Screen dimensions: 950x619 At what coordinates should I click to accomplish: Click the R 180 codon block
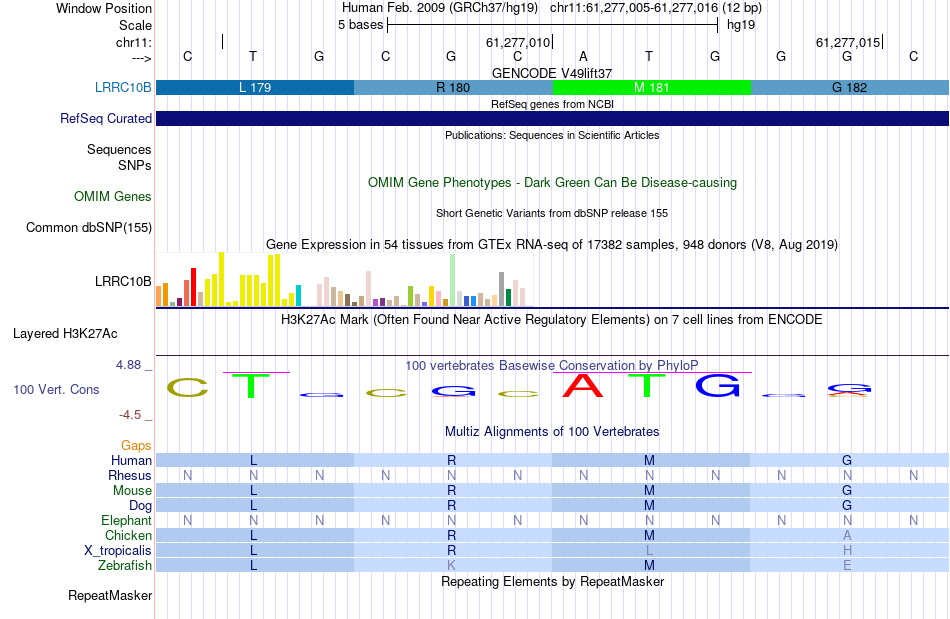tap(453, 87)
